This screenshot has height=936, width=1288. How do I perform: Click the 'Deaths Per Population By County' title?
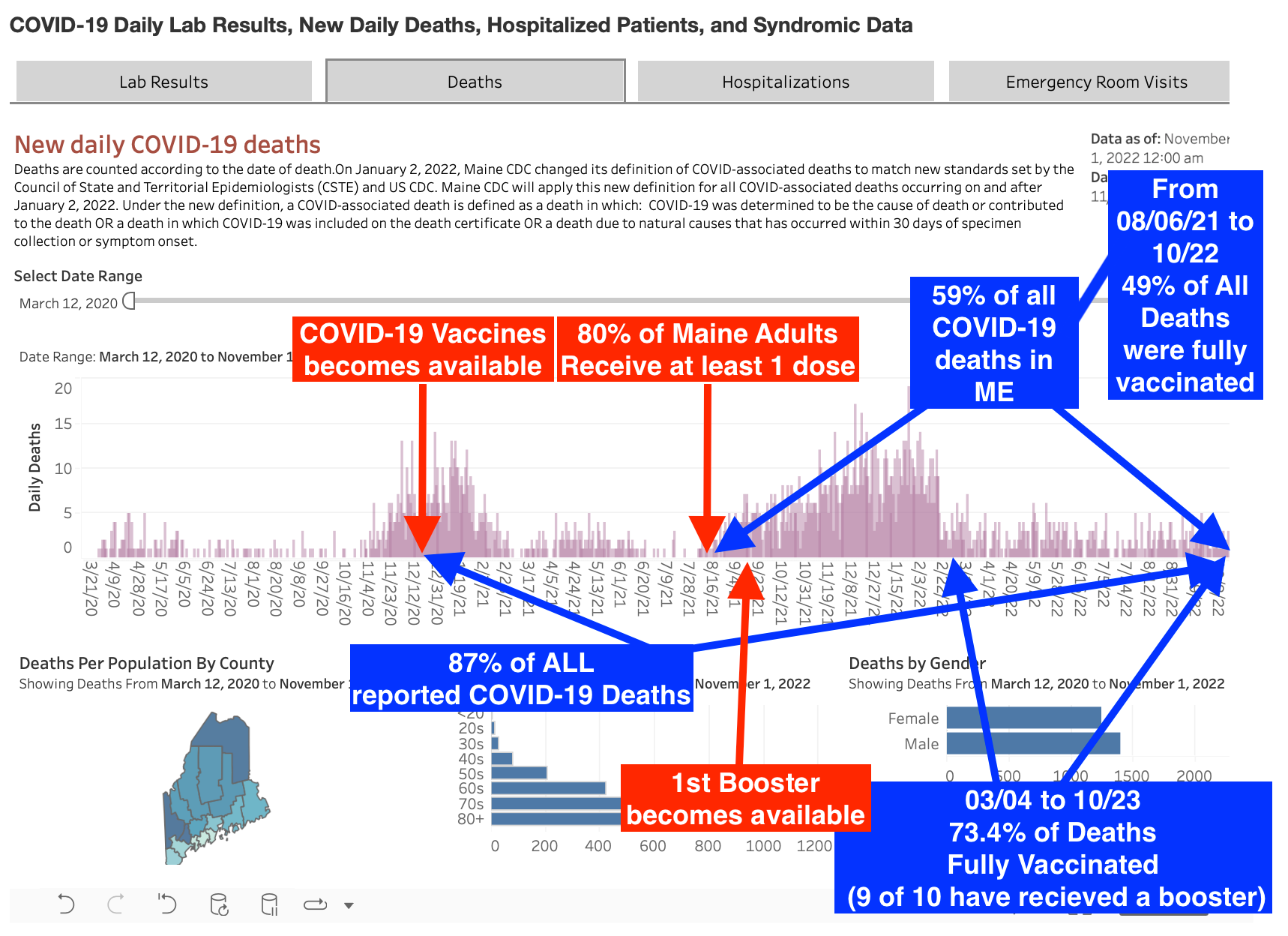coord(147,663)
